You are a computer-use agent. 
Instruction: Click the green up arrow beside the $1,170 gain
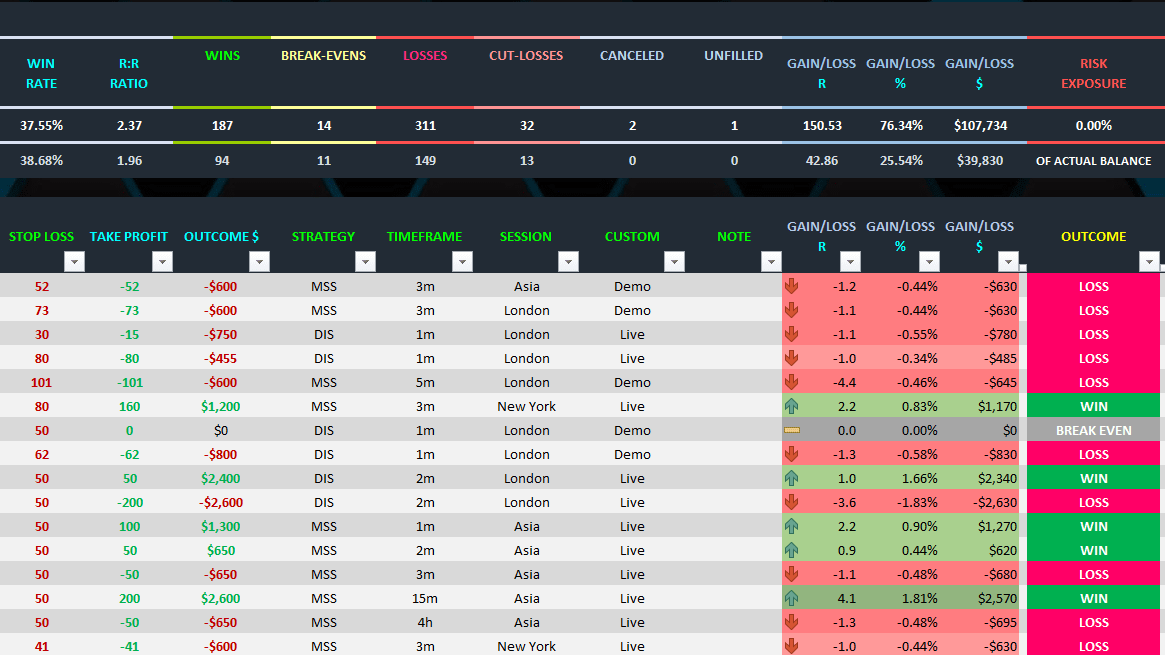(791, 406)
